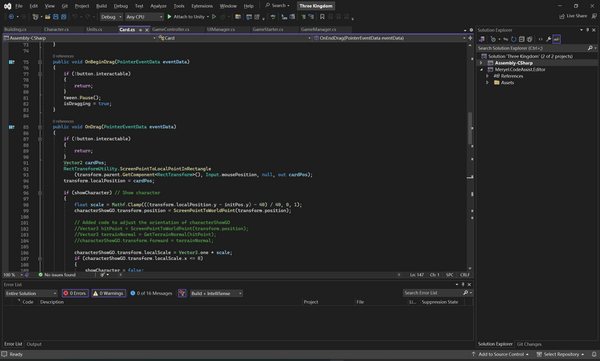Toggle the 0 of 16 Messages filter
The width and height of the screenshot is (600, 361).
coord(151,293)
